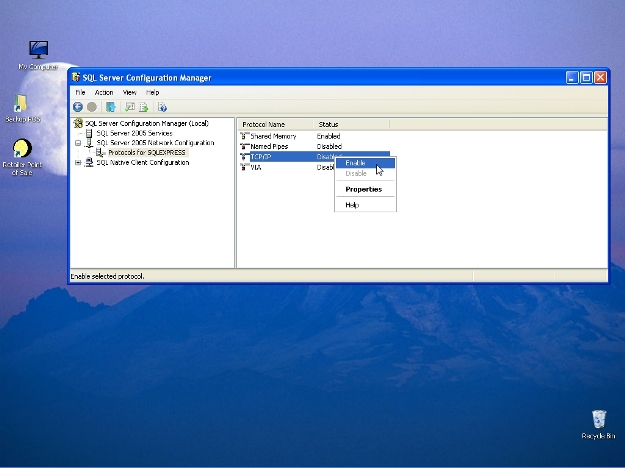Click the Export List toolbar icon

144,107
